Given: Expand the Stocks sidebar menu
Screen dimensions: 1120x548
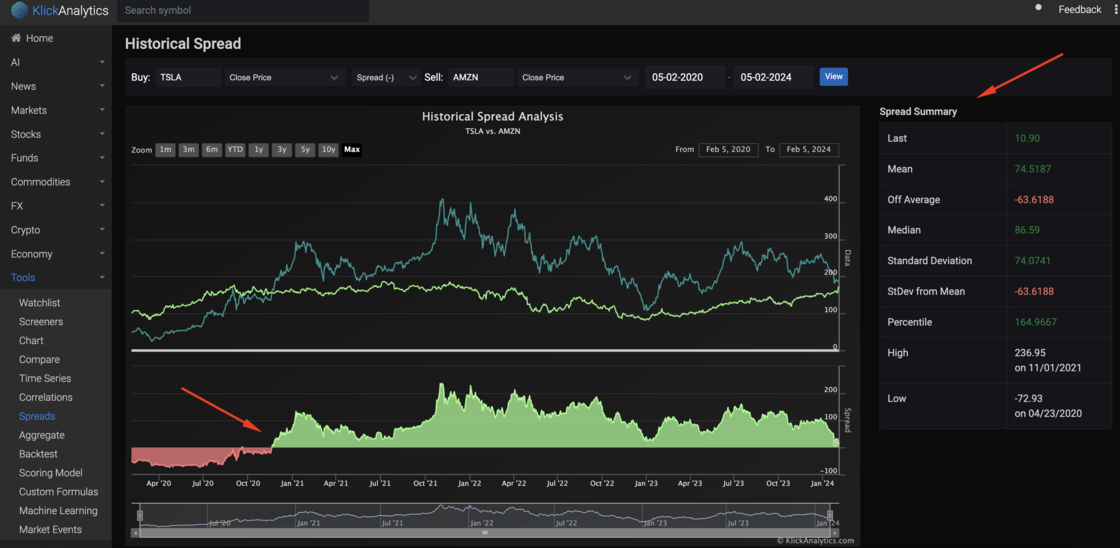Looking at the screenshot, I should (x=56, y=134).
